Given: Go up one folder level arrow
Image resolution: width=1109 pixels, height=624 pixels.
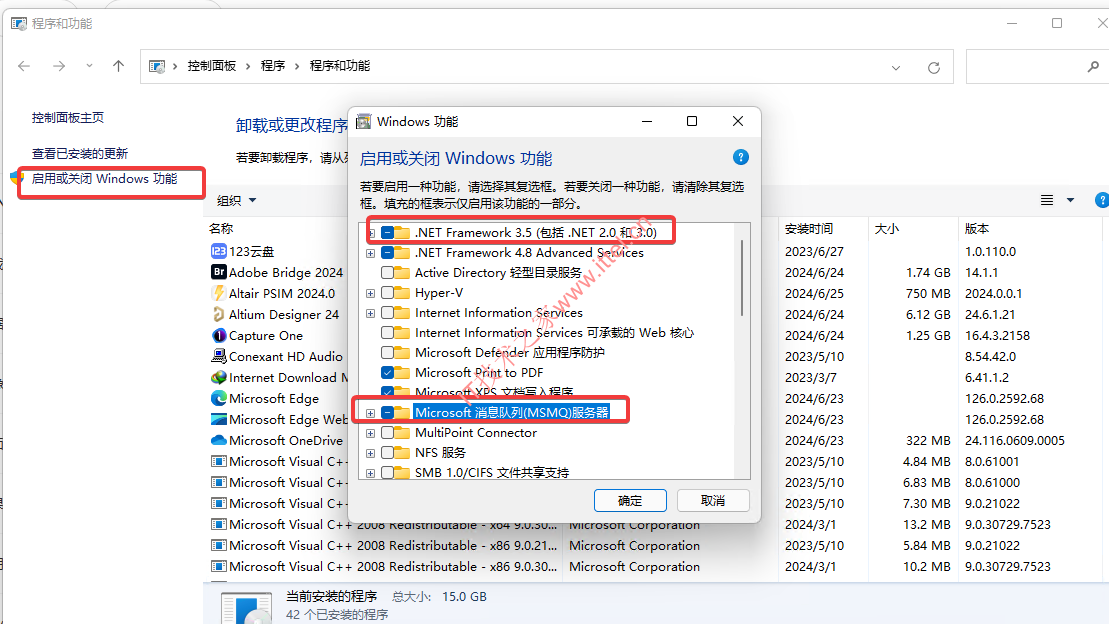Looking at the screenshot, I should (x=118, y=66).
